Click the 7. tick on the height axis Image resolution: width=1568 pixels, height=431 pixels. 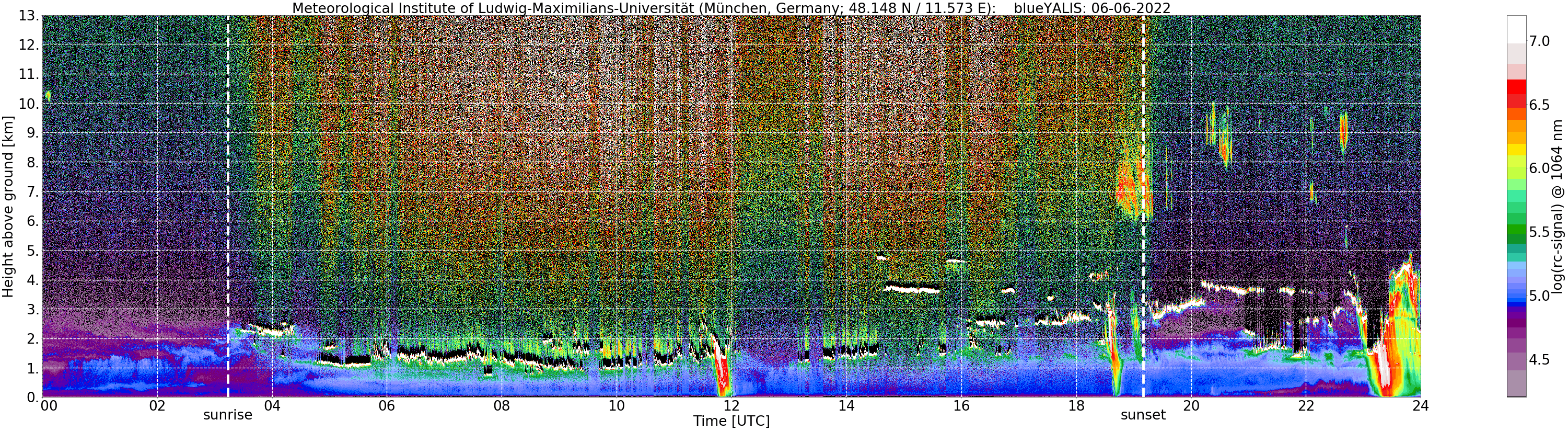point(32,192)
